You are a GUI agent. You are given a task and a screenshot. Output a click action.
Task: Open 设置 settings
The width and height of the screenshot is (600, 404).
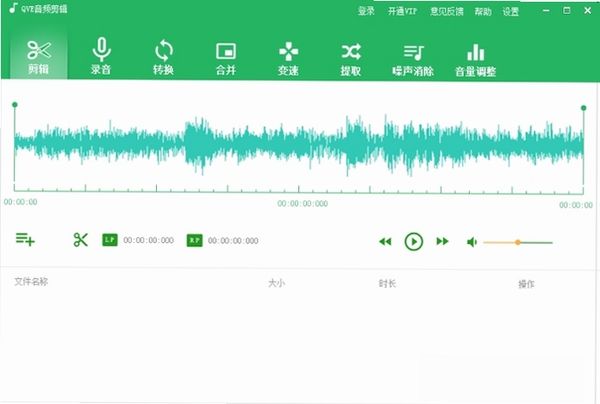[x=511, y=12]
